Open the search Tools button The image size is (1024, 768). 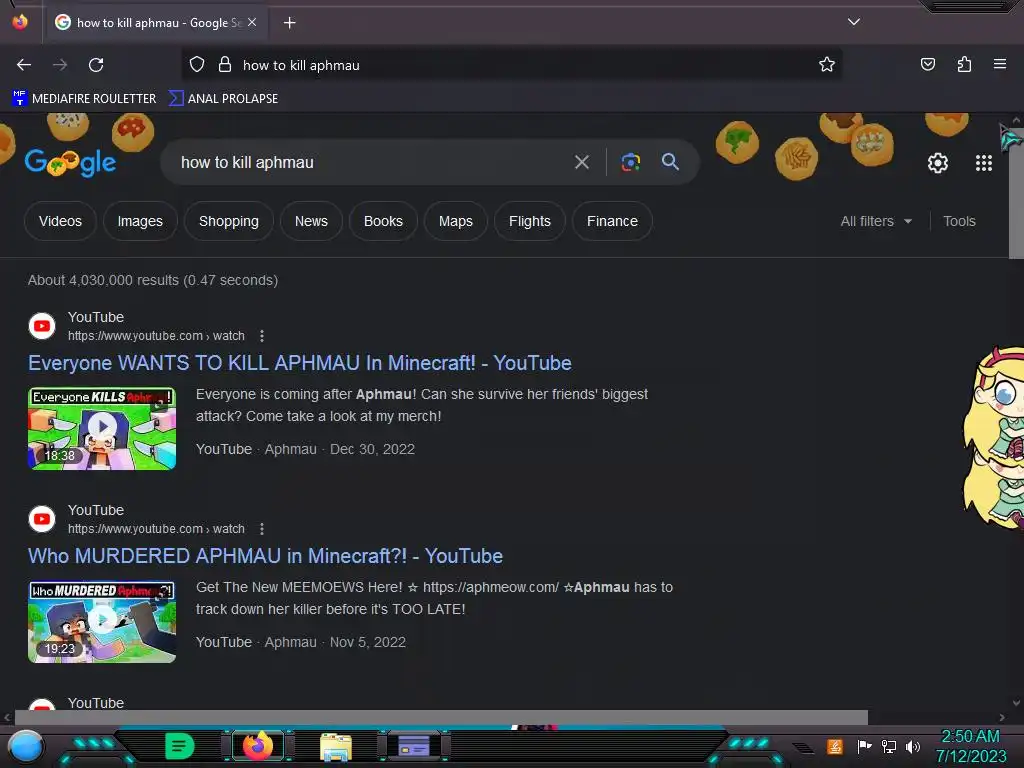[x=959, y=221]
